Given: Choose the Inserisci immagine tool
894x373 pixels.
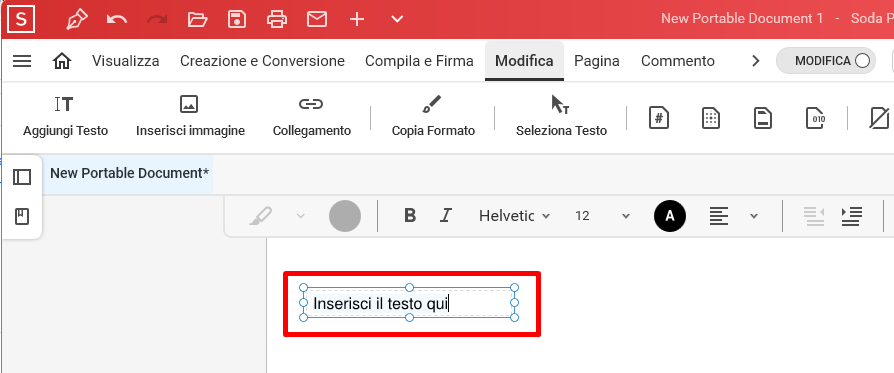Looking at the screenshot, I should [x=190, y=116].
